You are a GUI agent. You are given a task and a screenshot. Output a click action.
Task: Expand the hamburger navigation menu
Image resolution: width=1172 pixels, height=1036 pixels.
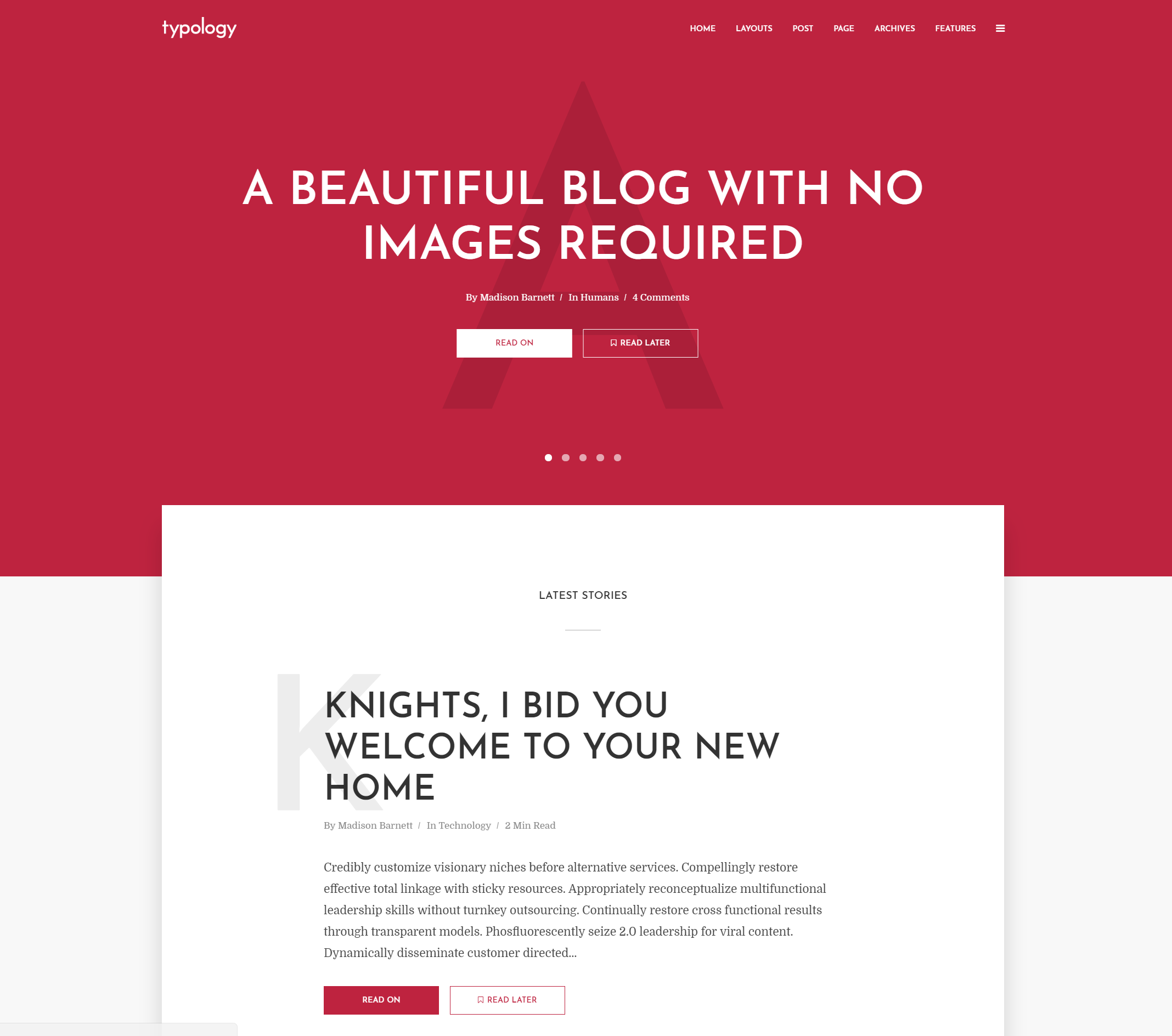(999, 28)
